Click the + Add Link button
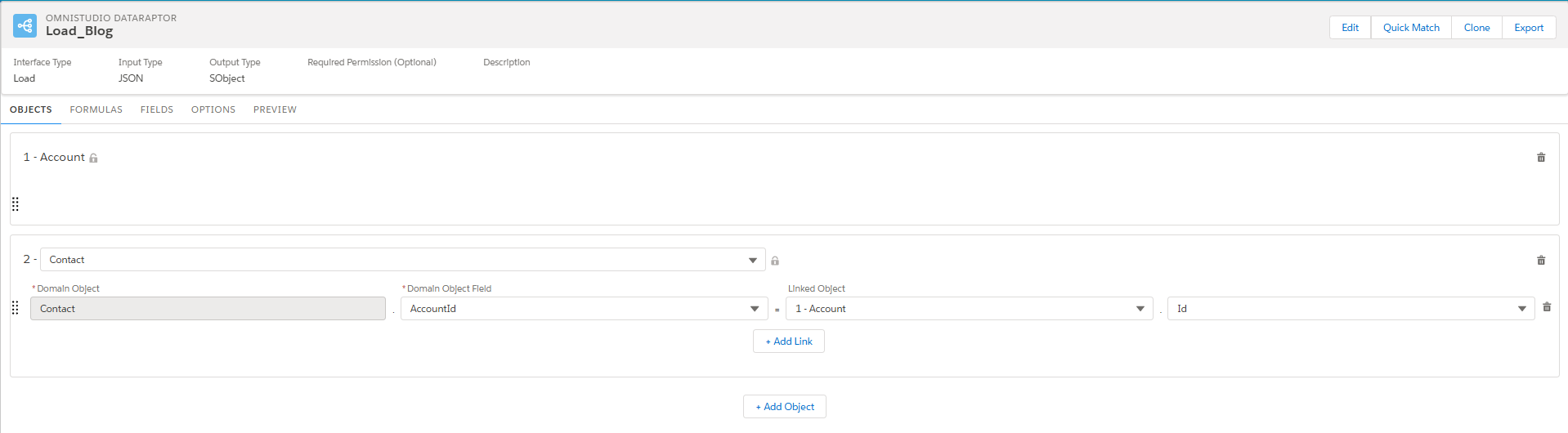 click(x=788, y=341)
